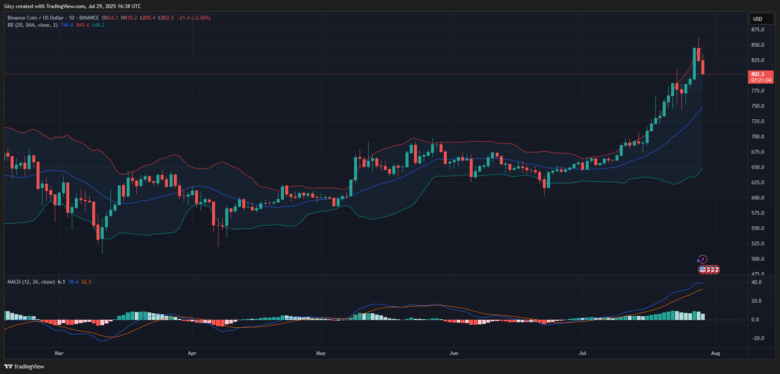Screen dimensions: 780x374
Task: Click the Jul label on time axis
Action: (582, 354)
